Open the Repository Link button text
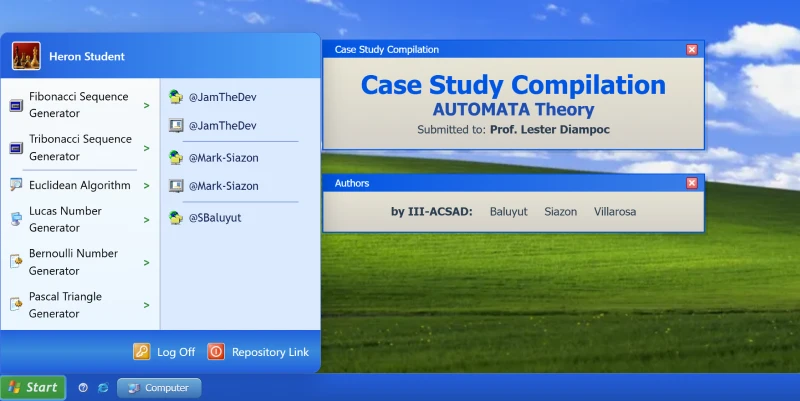Viewport: 800px width, 401px height. point(270,352)
